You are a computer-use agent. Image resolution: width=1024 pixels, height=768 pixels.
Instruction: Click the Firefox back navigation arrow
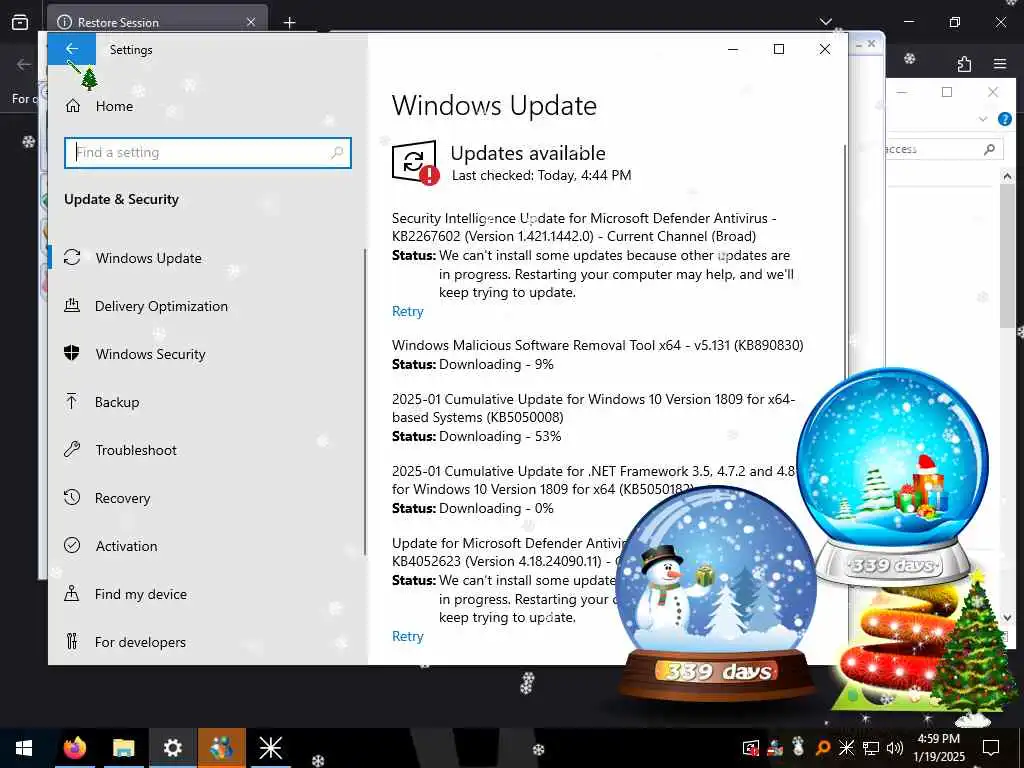(24, 64)
